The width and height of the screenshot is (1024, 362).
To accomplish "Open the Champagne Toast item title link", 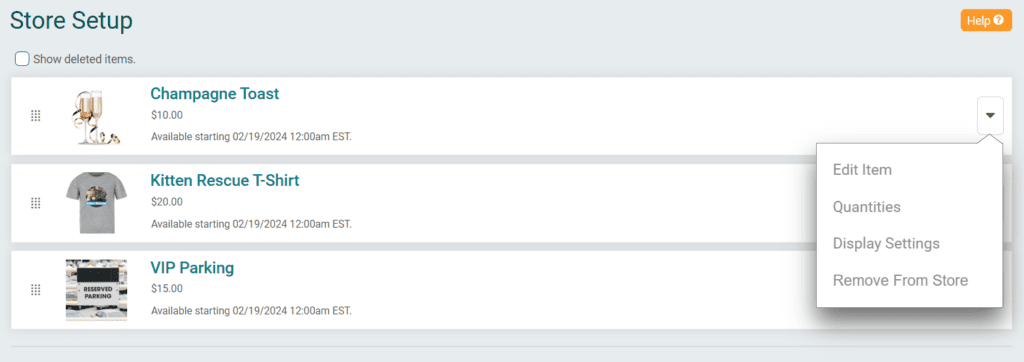I will [x=214, y=93].
